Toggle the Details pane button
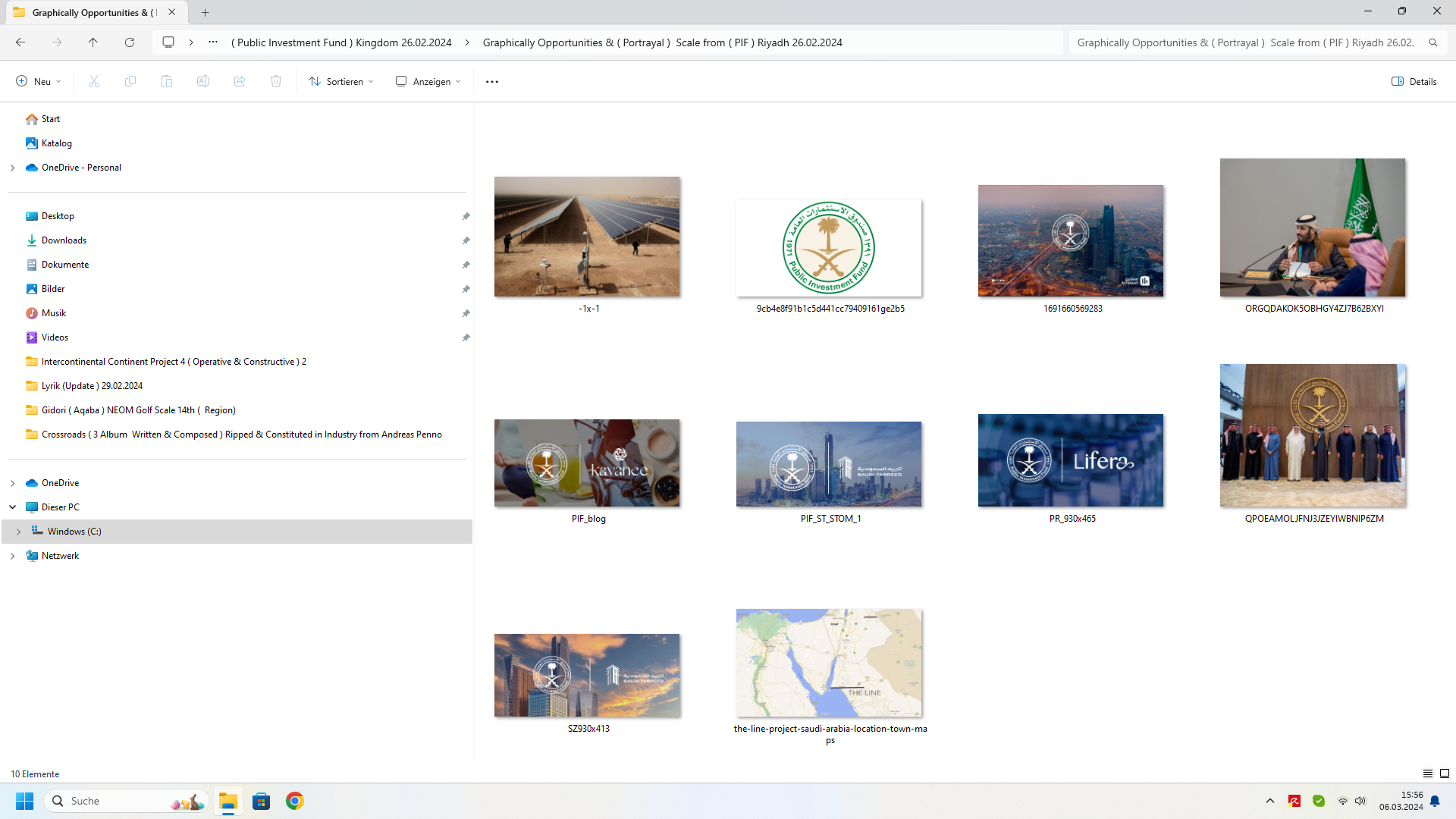1456x819 pixels. pos(1414,81)
